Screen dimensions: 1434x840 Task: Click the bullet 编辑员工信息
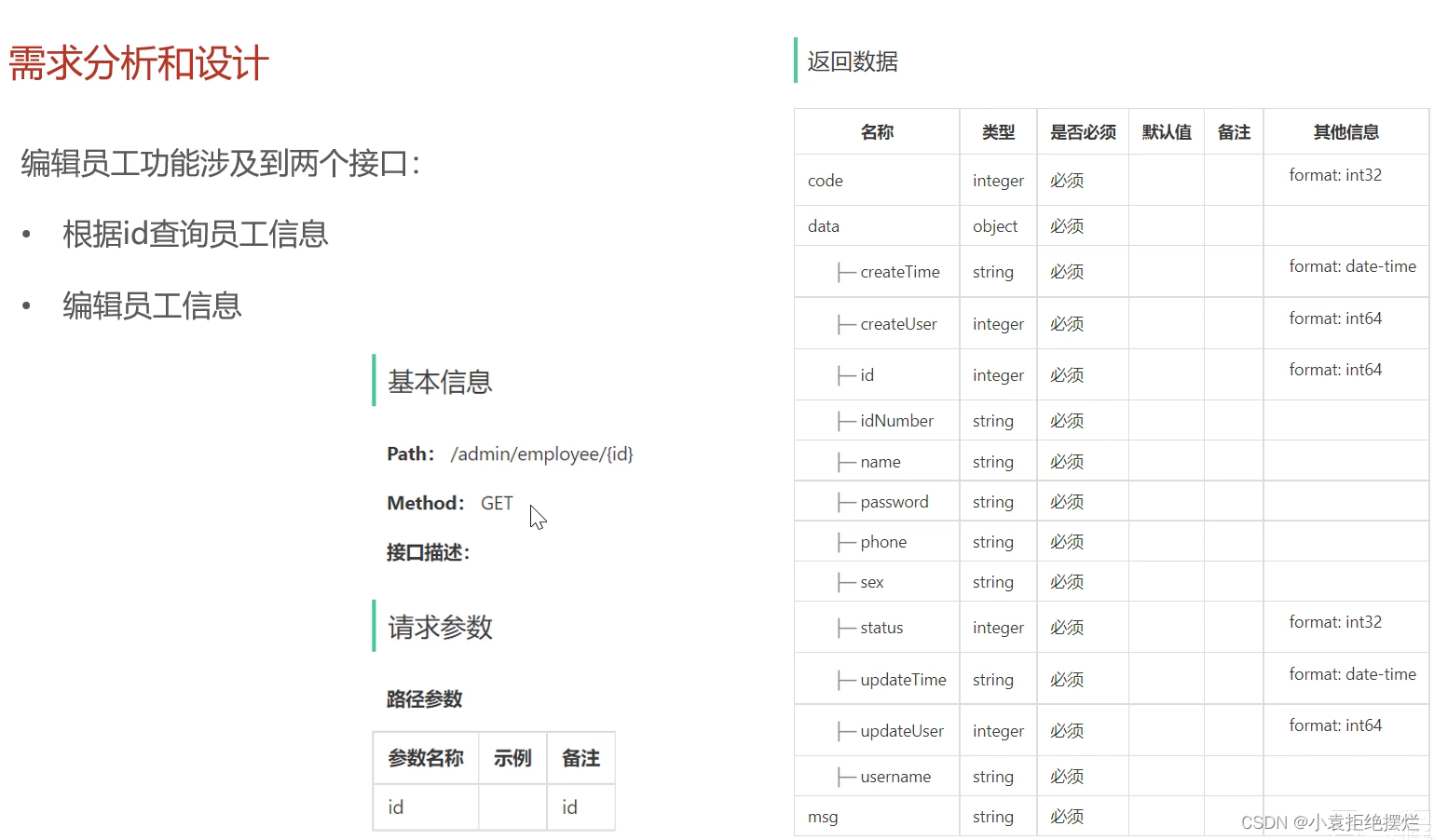click(151, 305)
